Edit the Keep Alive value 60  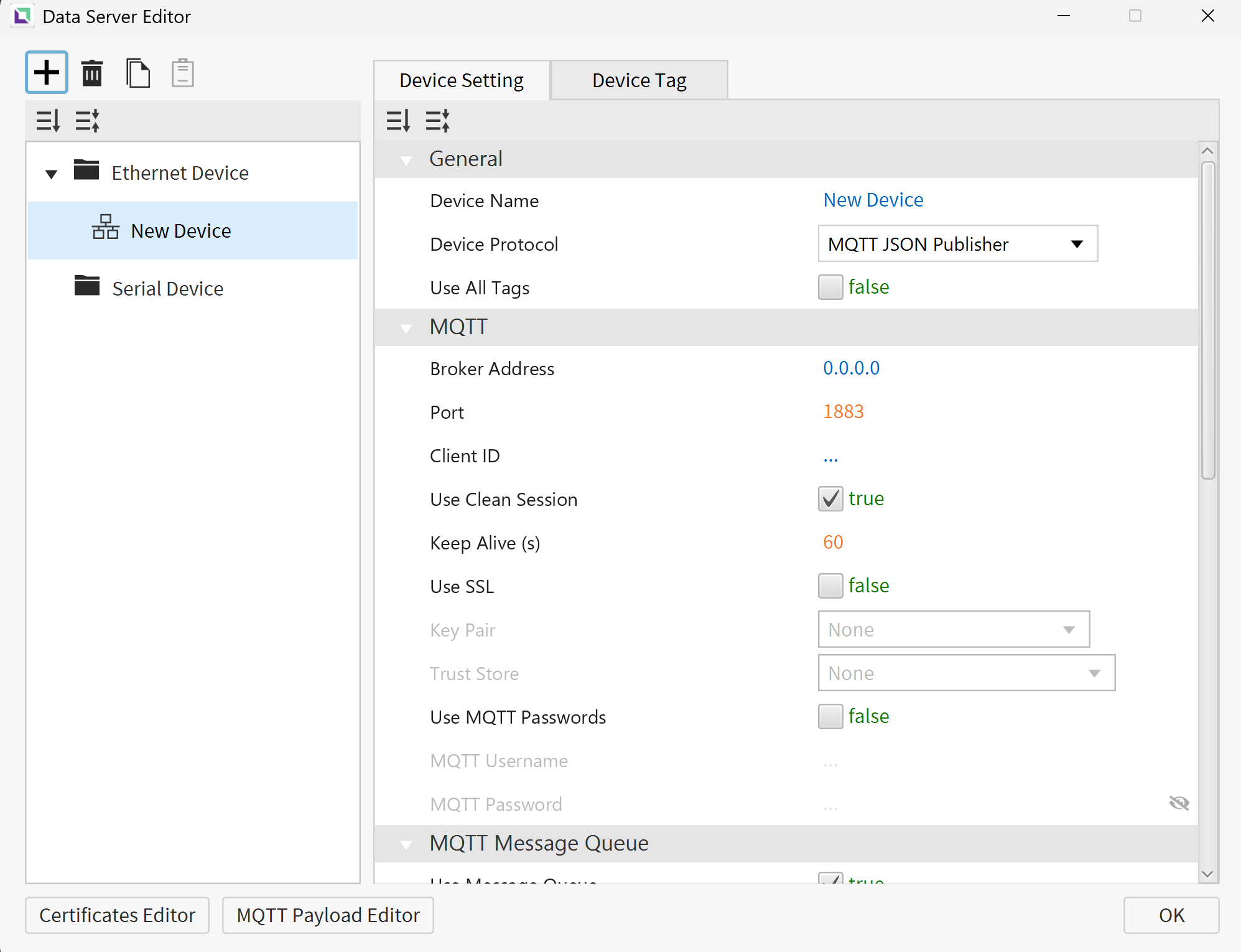(x=833, y=542)
